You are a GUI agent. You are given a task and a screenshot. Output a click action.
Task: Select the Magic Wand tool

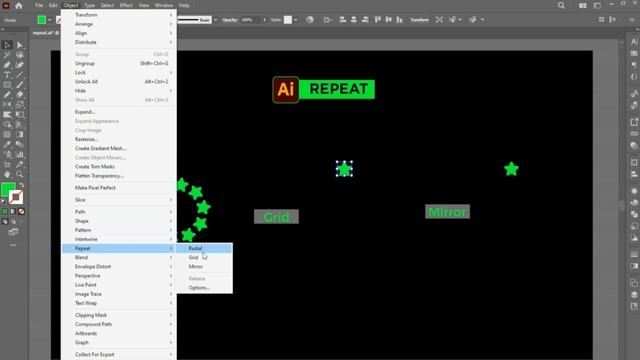[x=7, y=55]
